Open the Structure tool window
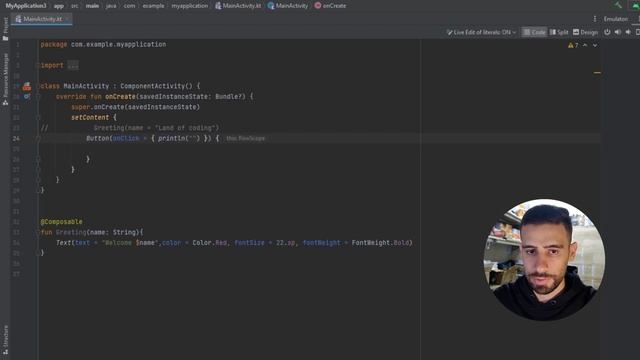This screenshot has width=640, height=360. click(5, 340)
